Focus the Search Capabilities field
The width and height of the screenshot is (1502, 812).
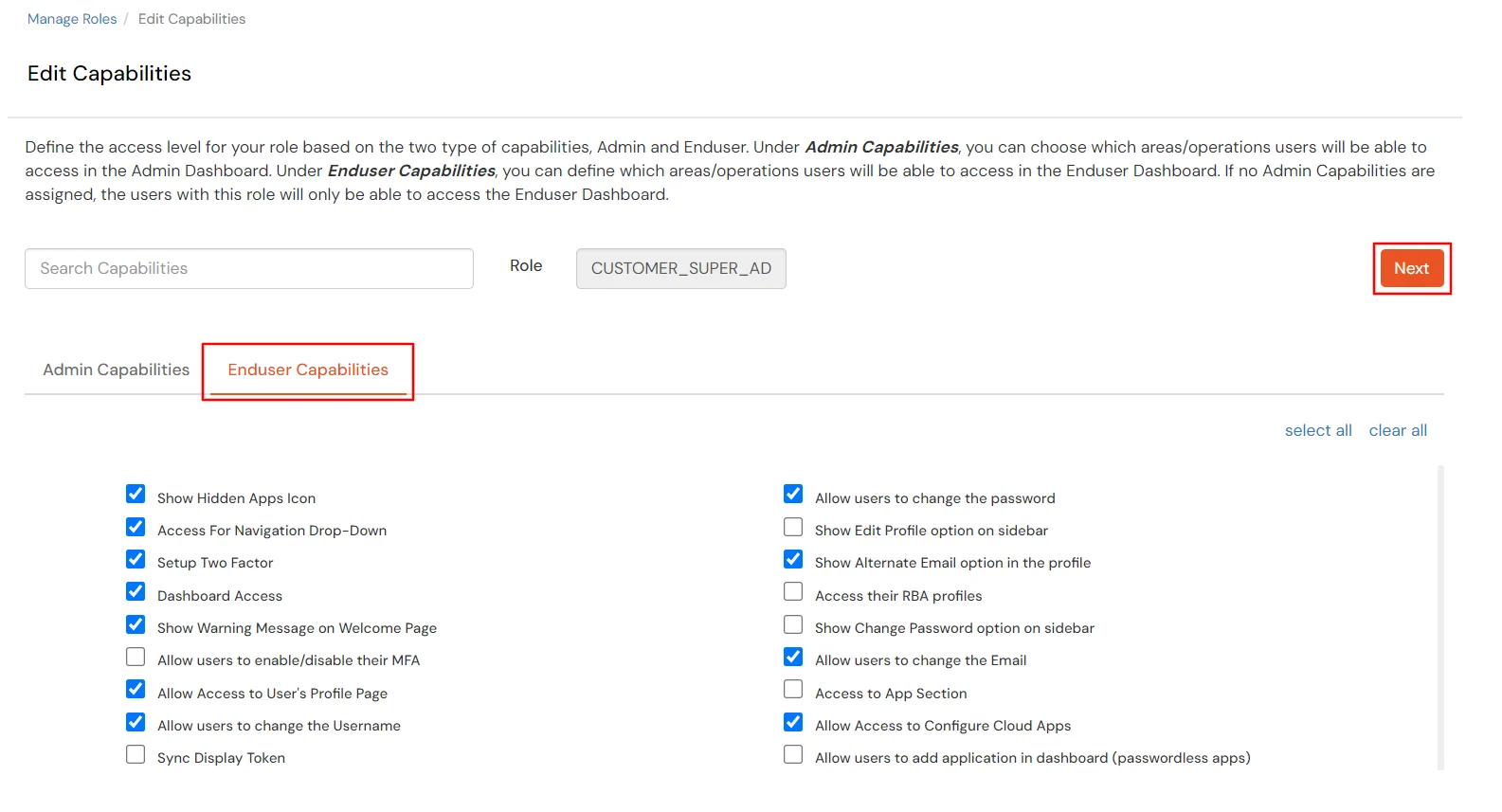pos(249,268)
